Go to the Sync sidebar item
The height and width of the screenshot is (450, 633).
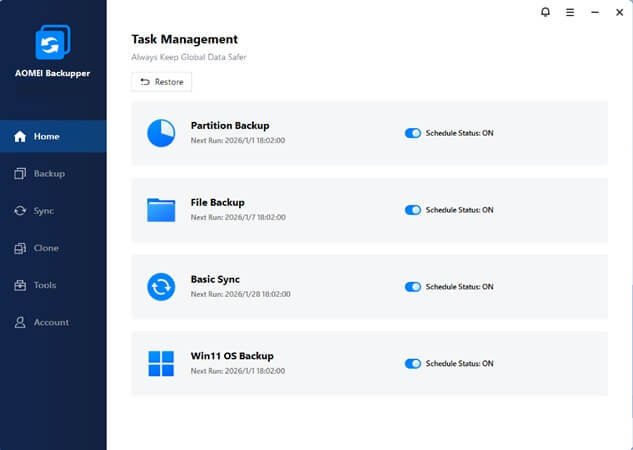(x=43, y=211)
